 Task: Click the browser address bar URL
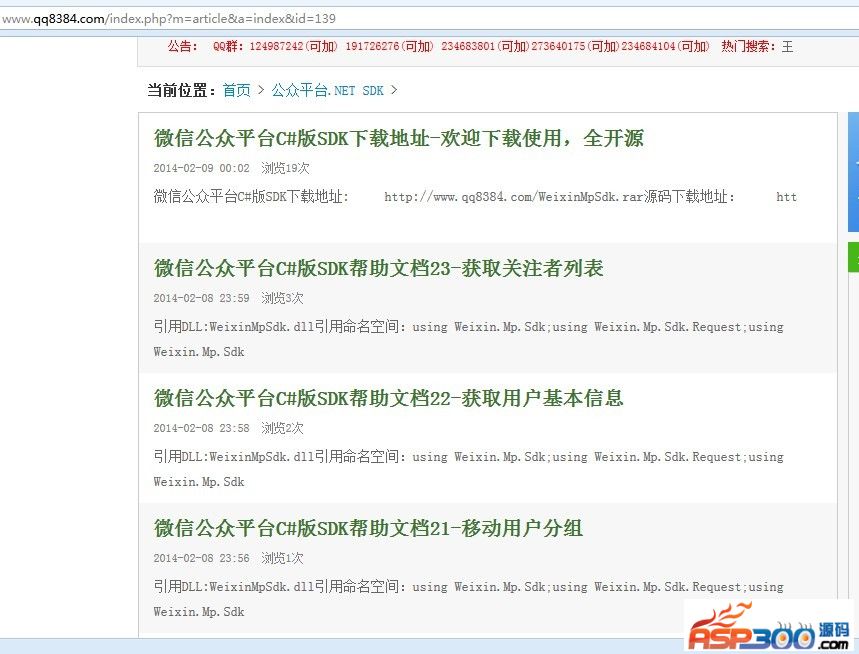click(x=168, y=19)
